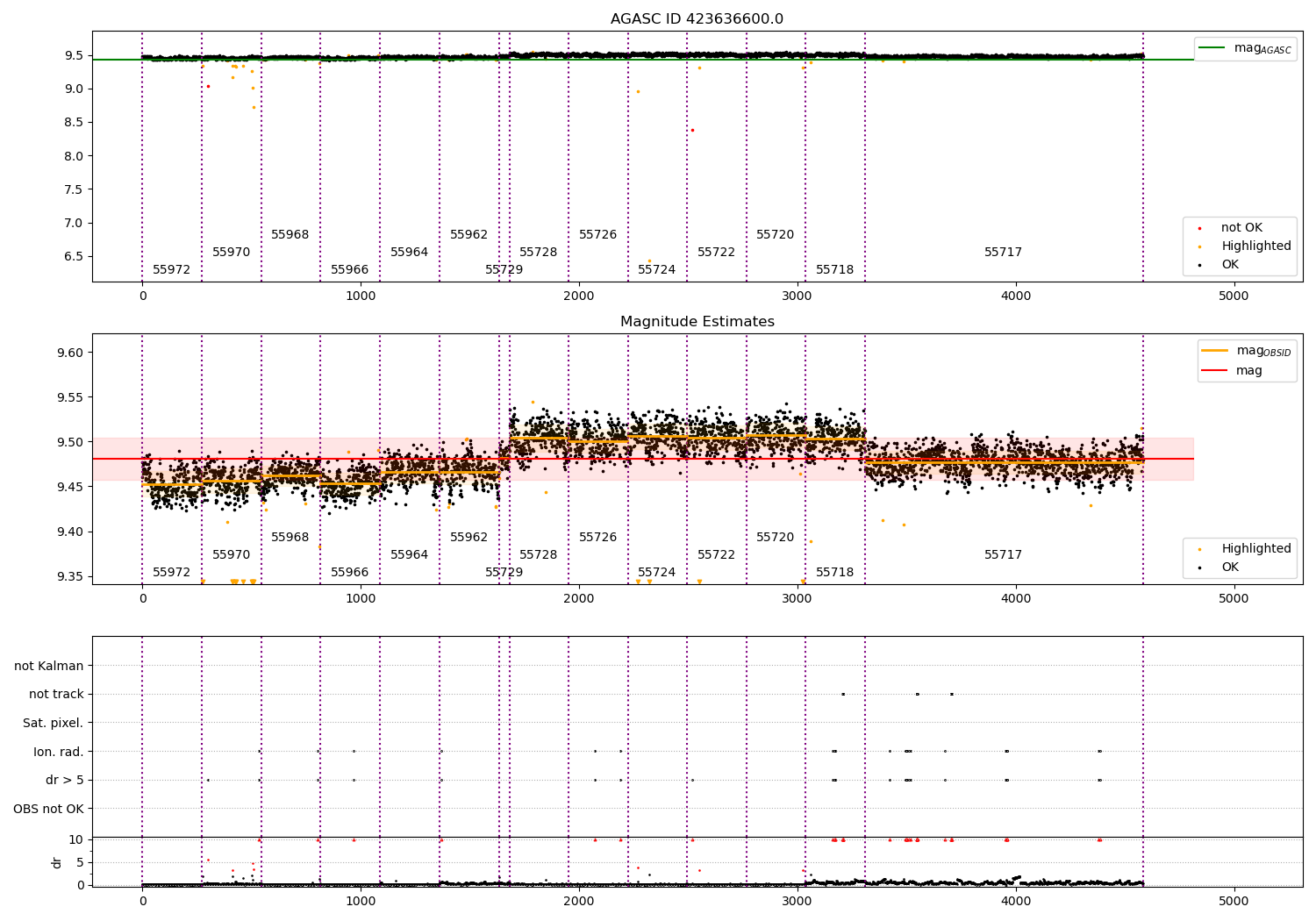This screenshot has height=921, width=1316.
Task: Click the 'Ion. rad.' axis label
Action: pos(59,752)
